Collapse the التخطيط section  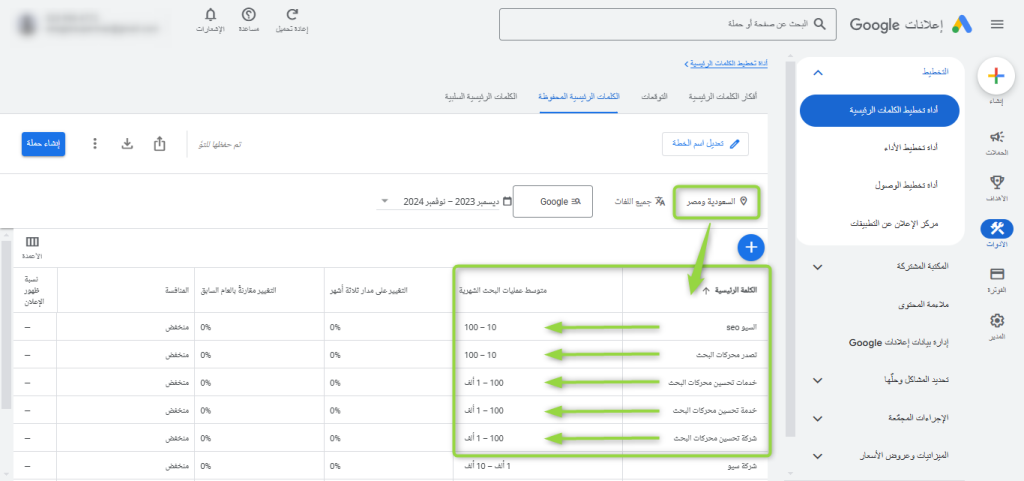(x=818, y=73)
